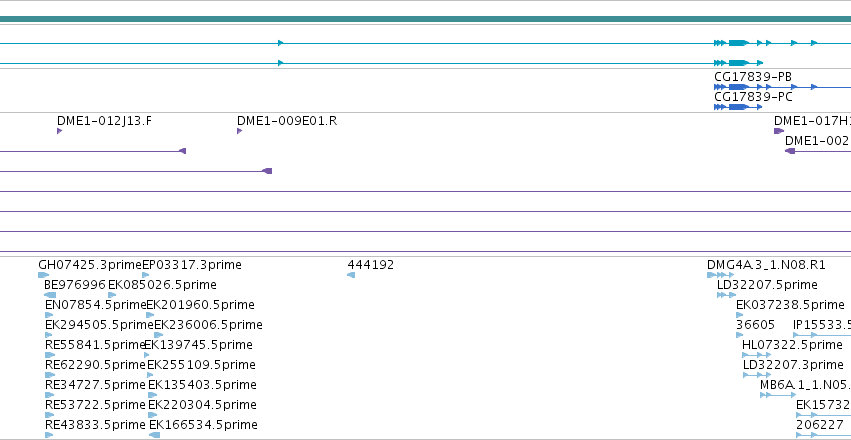Select the DME1-009E01.R feature arrow
This screenshot has width=851, height=440.
[x=239, y=131]
